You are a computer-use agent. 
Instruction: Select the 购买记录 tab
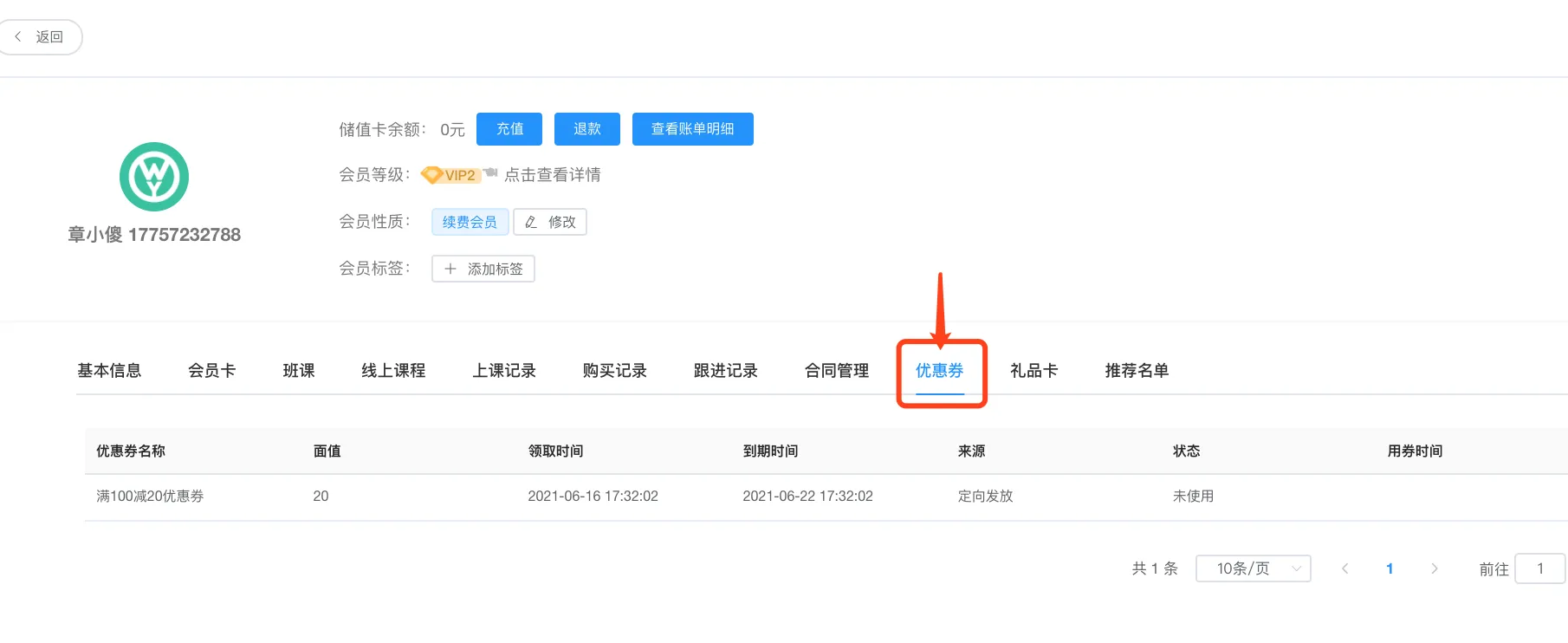(x=614, y=371)
